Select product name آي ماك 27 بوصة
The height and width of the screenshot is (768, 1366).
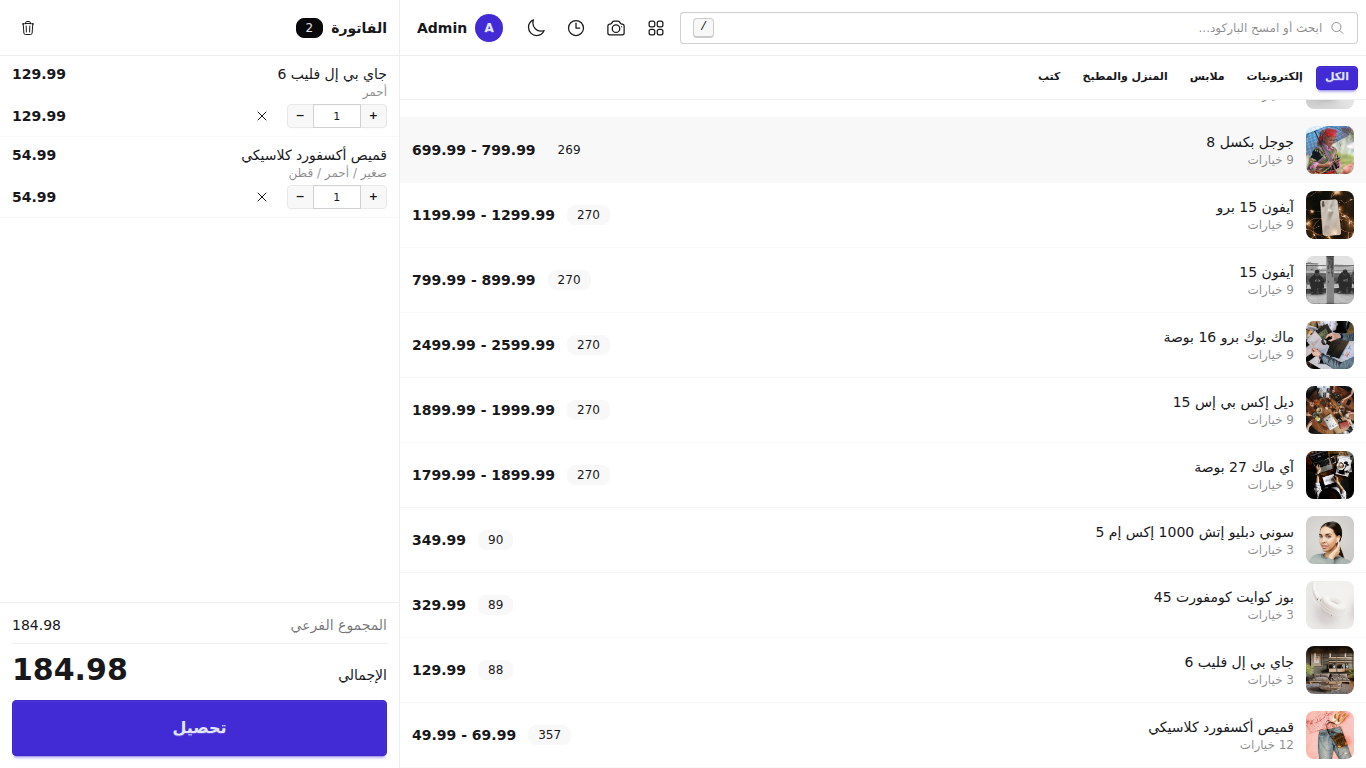coord(1244,467)
